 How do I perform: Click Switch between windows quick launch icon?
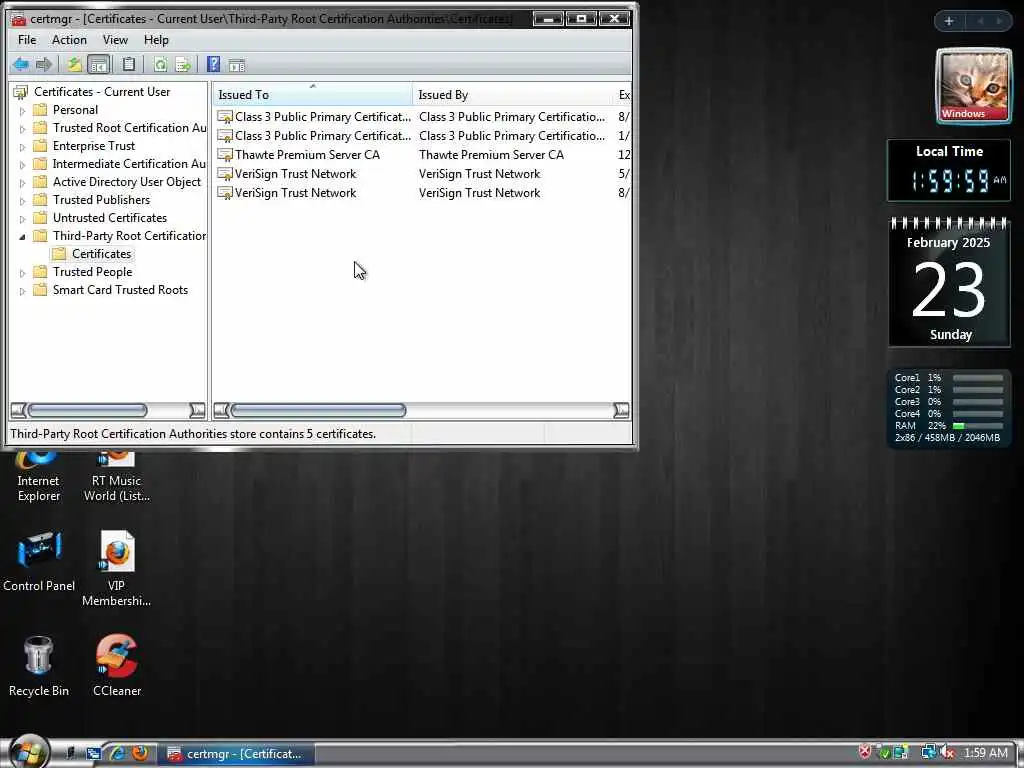tap(93, 754)
